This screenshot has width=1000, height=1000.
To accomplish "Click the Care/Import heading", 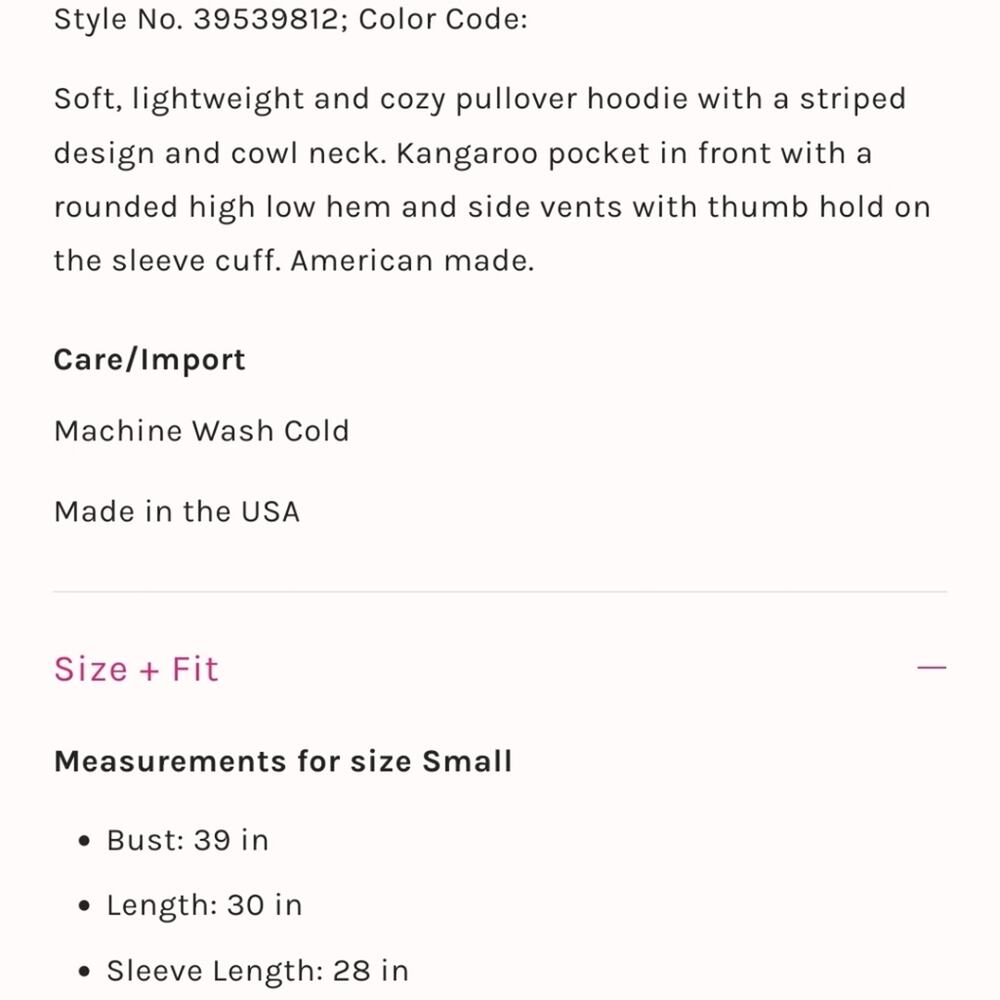I will tap(149, 360).
